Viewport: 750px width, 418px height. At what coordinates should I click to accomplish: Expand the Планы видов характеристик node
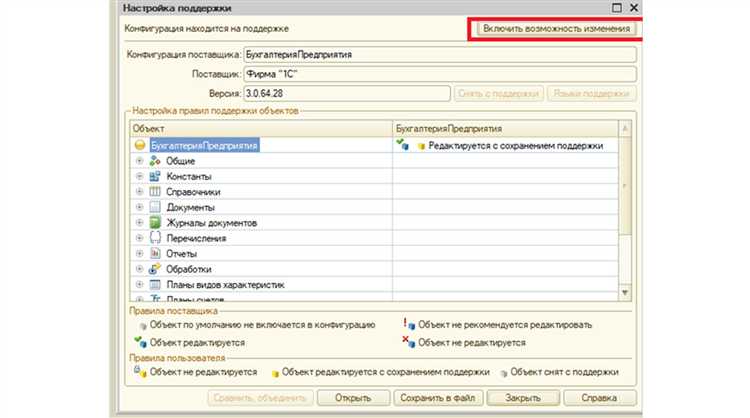139,285
